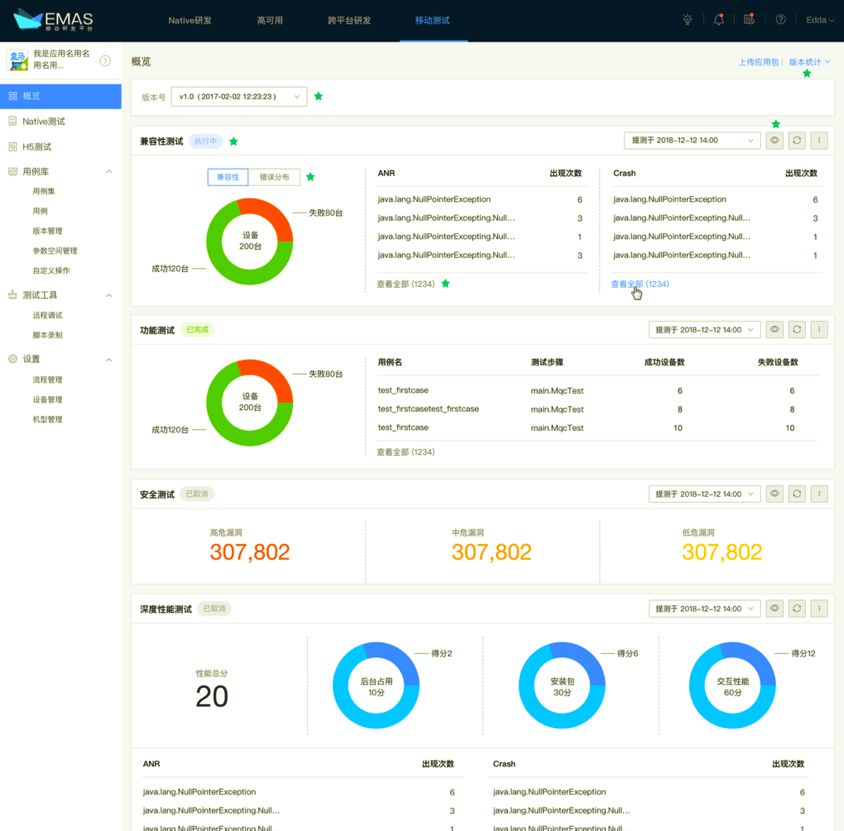The image size is (844, 831).
Task: Click the refresh icon in 安全测试 panel
Action: (x=797, y=494)
